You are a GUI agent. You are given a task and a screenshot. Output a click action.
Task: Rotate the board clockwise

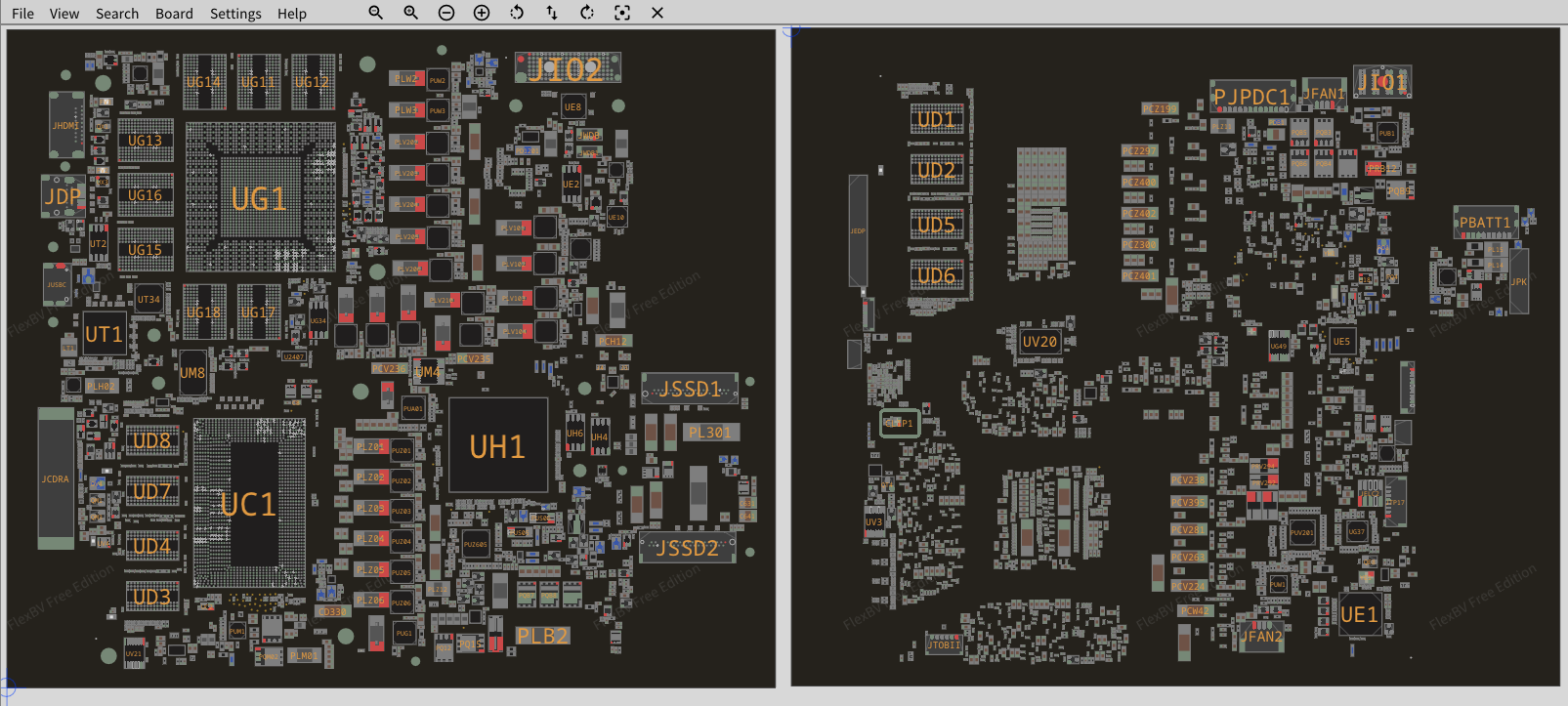click(587, 13)
